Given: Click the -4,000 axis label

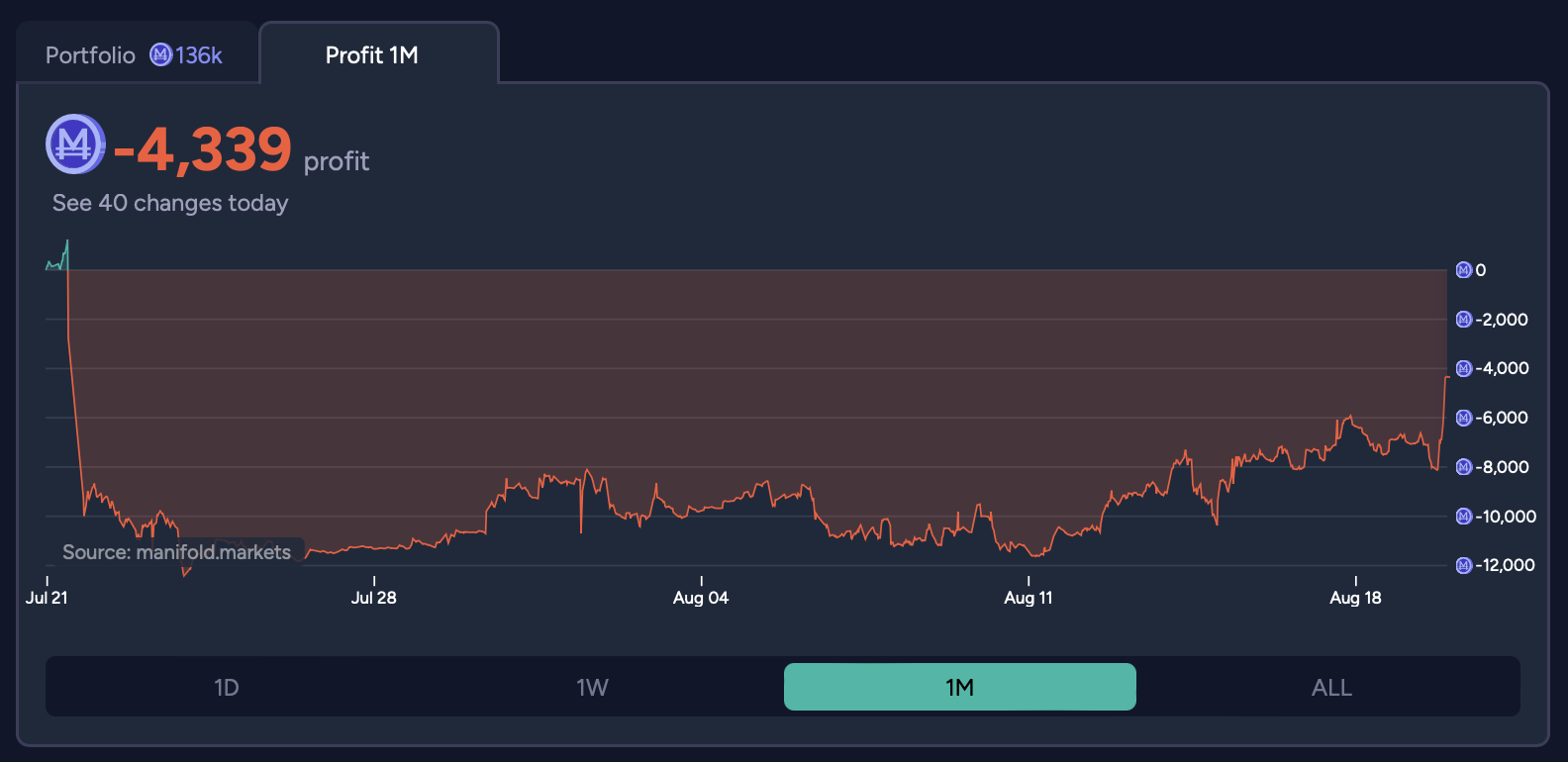Looking at the screenshot, I should click(x=1502, y=368).
